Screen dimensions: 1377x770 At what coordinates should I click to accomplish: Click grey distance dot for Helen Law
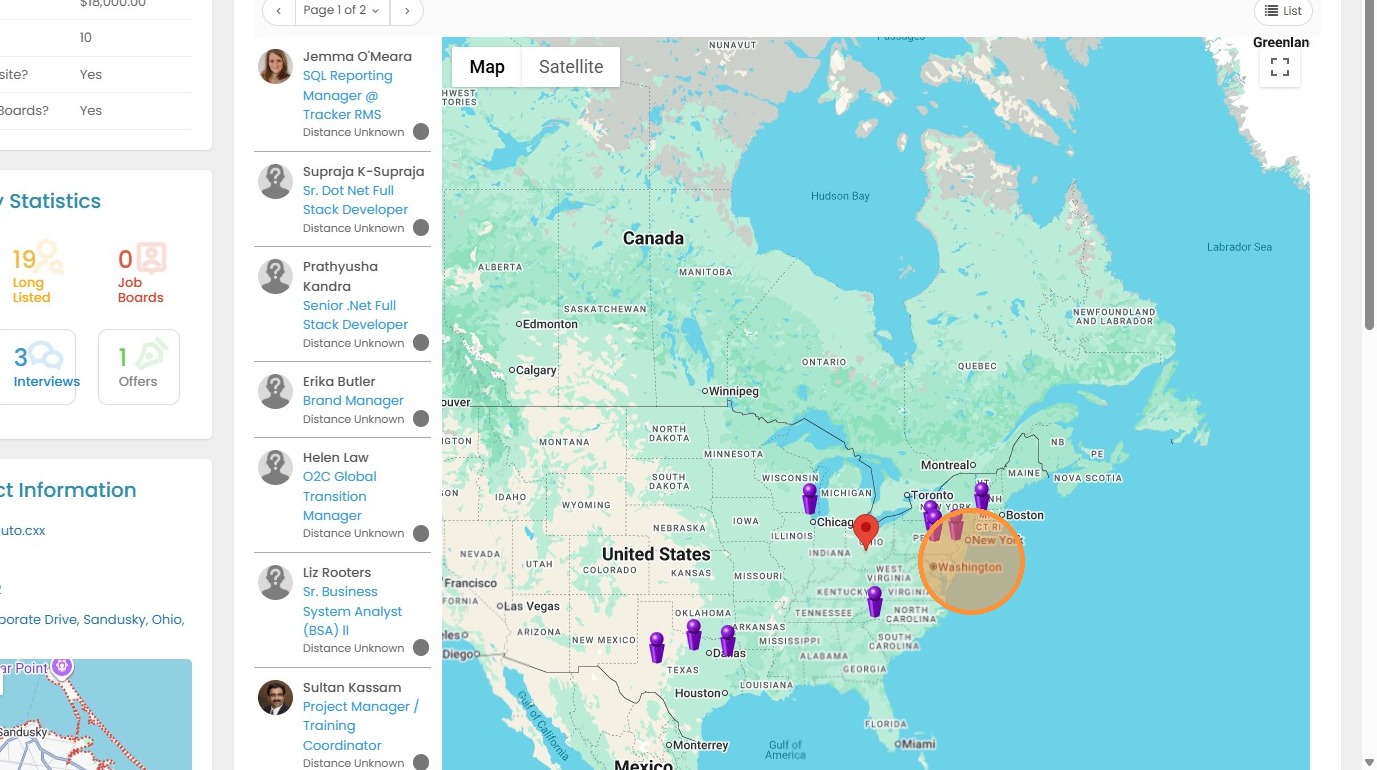coord(421,533)
